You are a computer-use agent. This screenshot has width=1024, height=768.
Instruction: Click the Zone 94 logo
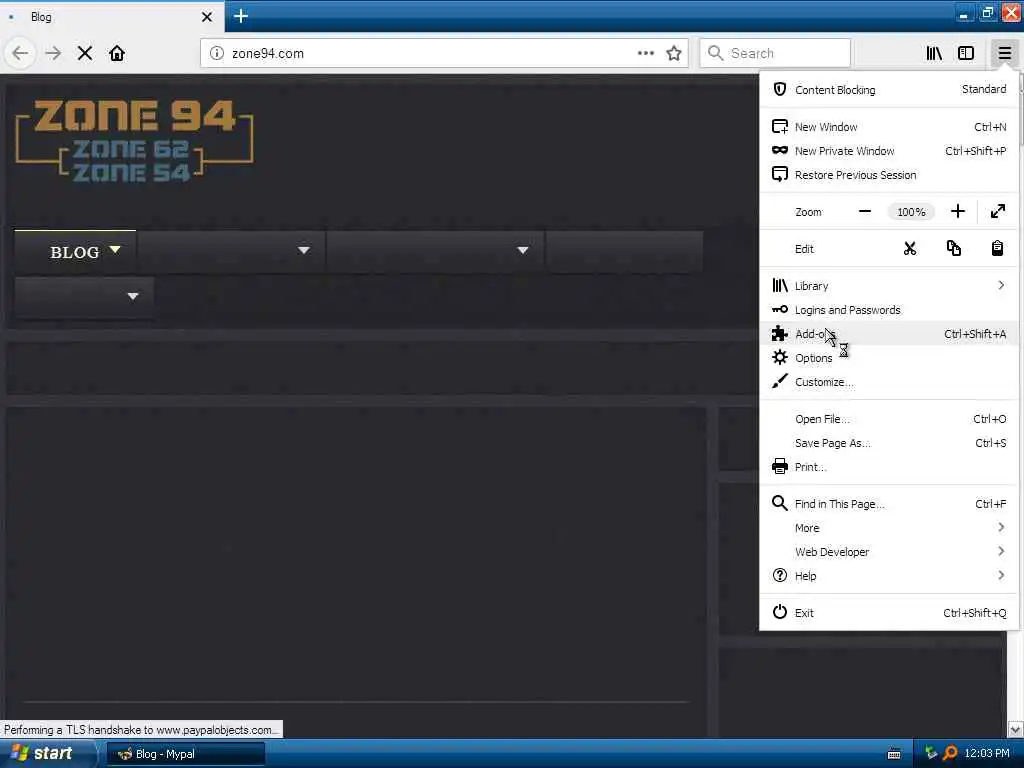134,140
